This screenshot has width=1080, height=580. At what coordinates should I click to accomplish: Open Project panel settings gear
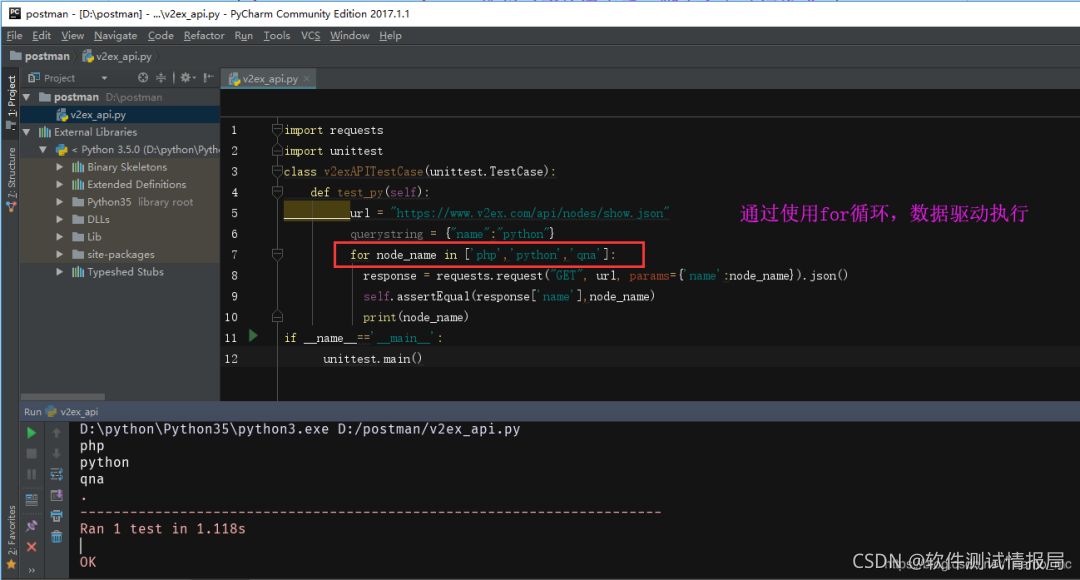pyautogui.click(x=185, y=78)
